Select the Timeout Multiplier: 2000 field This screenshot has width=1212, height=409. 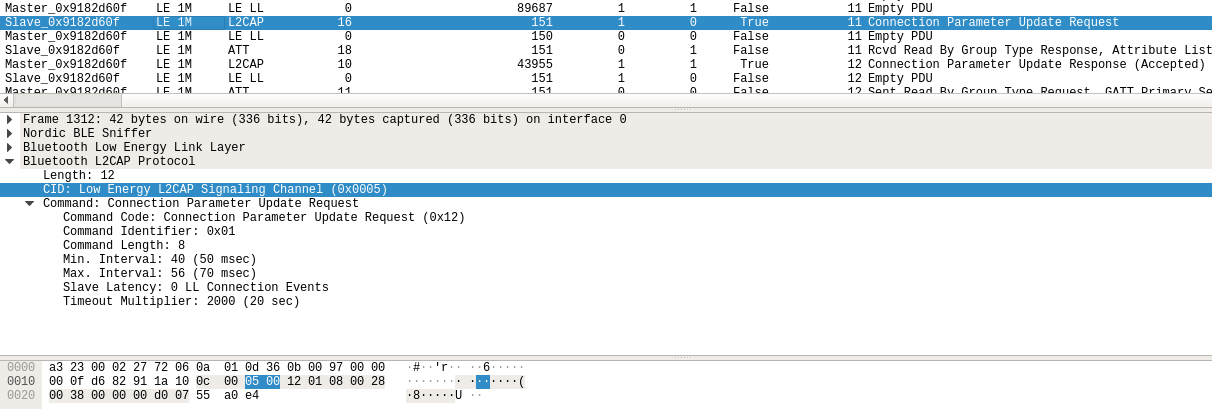181,302
